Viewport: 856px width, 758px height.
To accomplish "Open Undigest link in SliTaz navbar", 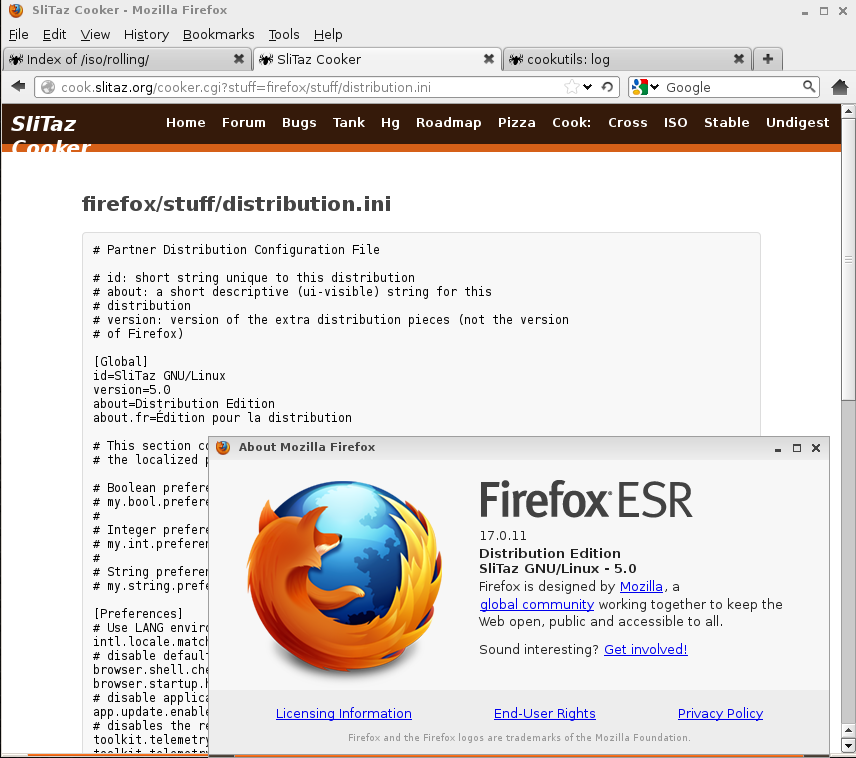I will point(798,123).
